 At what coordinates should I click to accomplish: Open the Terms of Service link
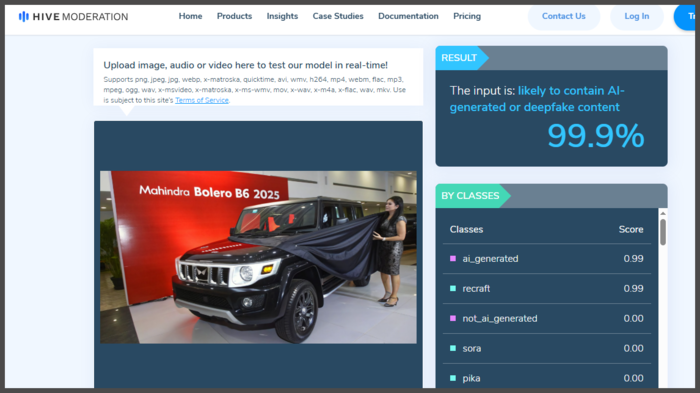202,100
